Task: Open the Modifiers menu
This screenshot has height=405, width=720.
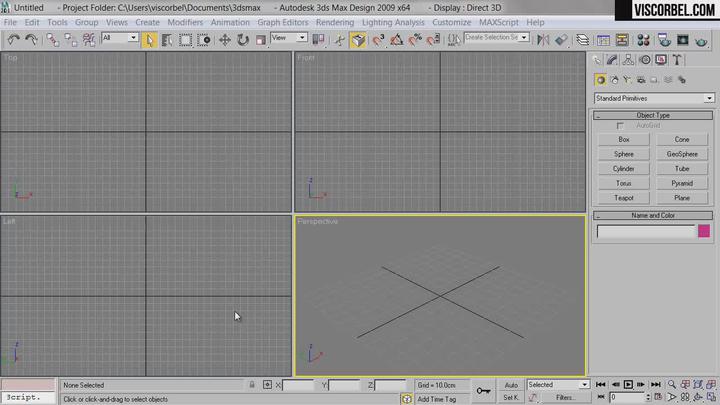Action: [185, 22]
